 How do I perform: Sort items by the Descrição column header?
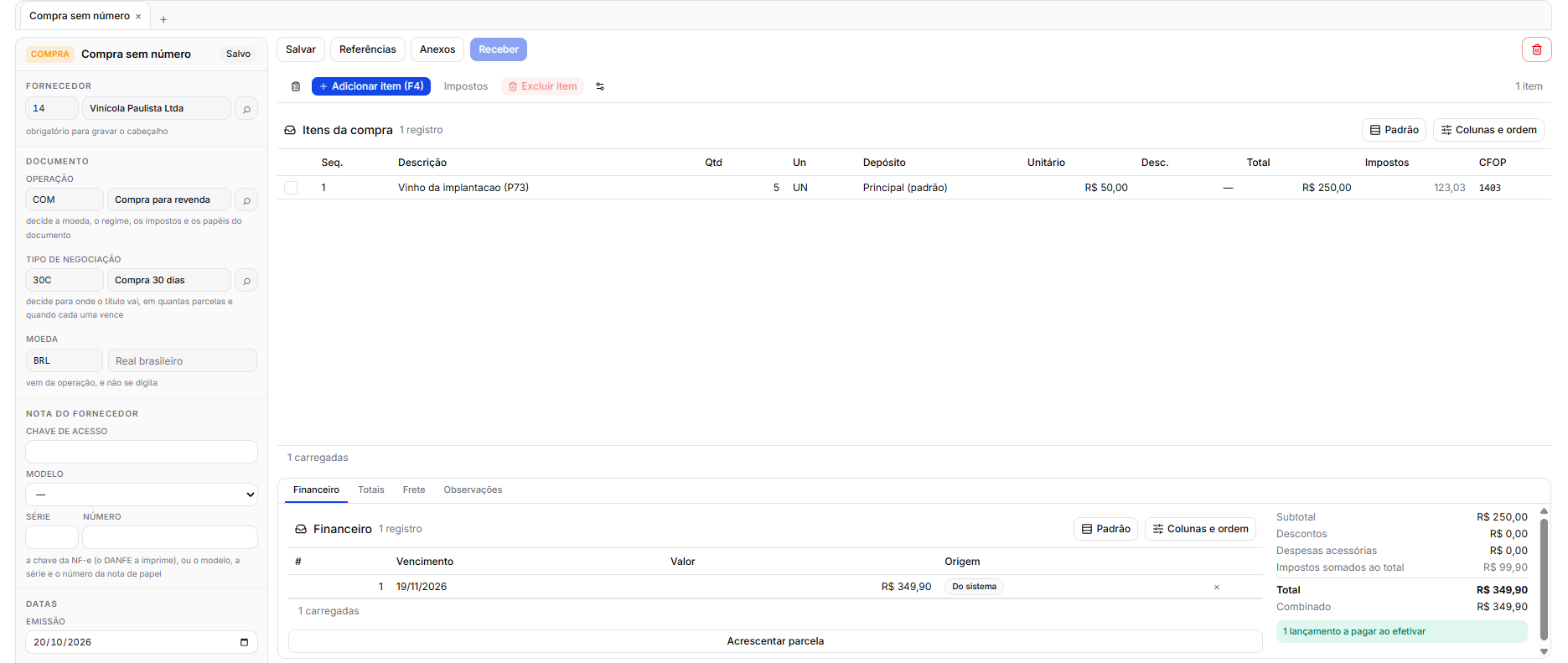click(x=422, y=162)
